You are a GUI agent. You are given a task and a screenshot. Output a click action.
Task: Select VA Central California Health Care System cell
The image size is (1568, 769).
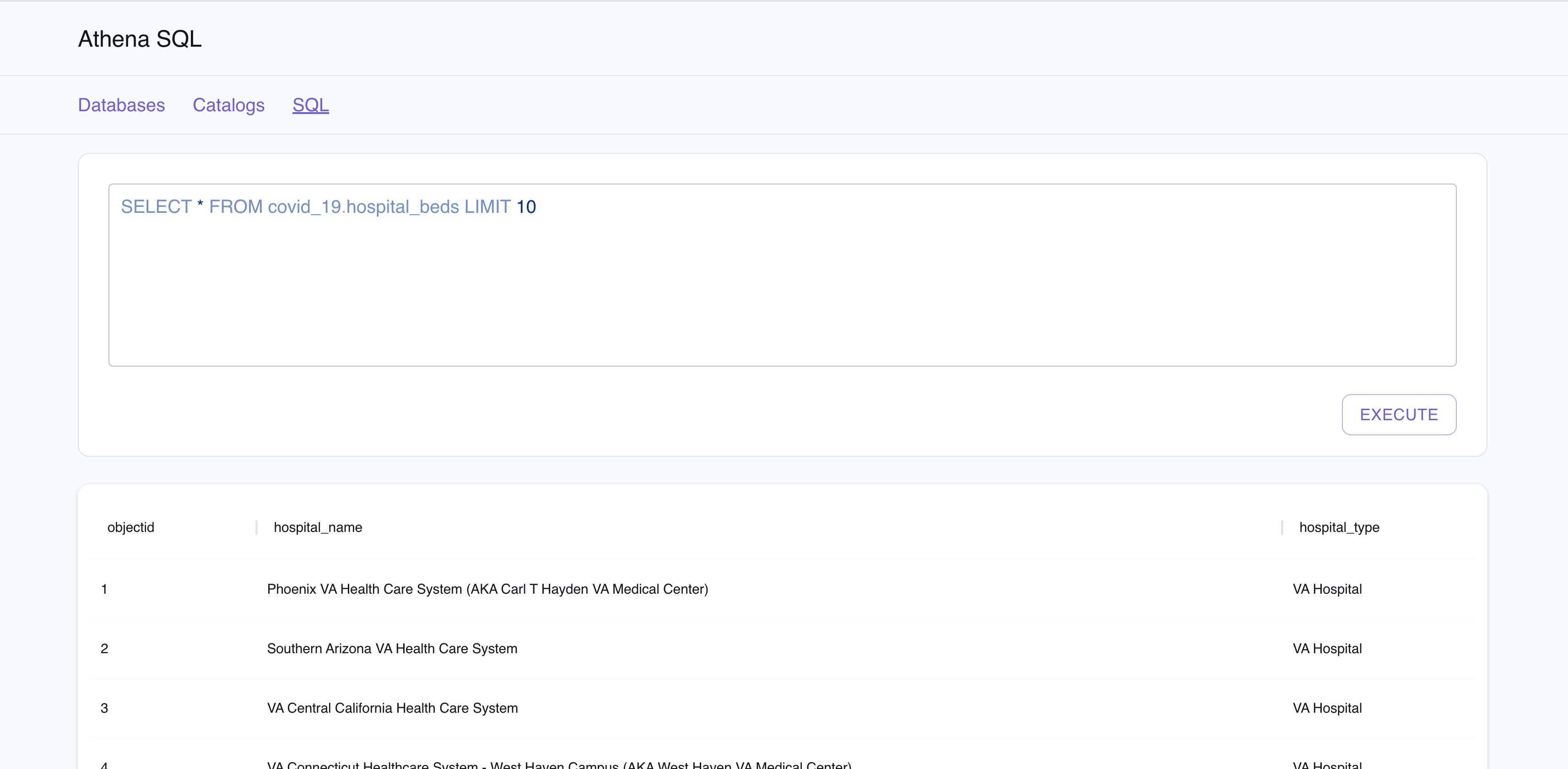[392, 708]
